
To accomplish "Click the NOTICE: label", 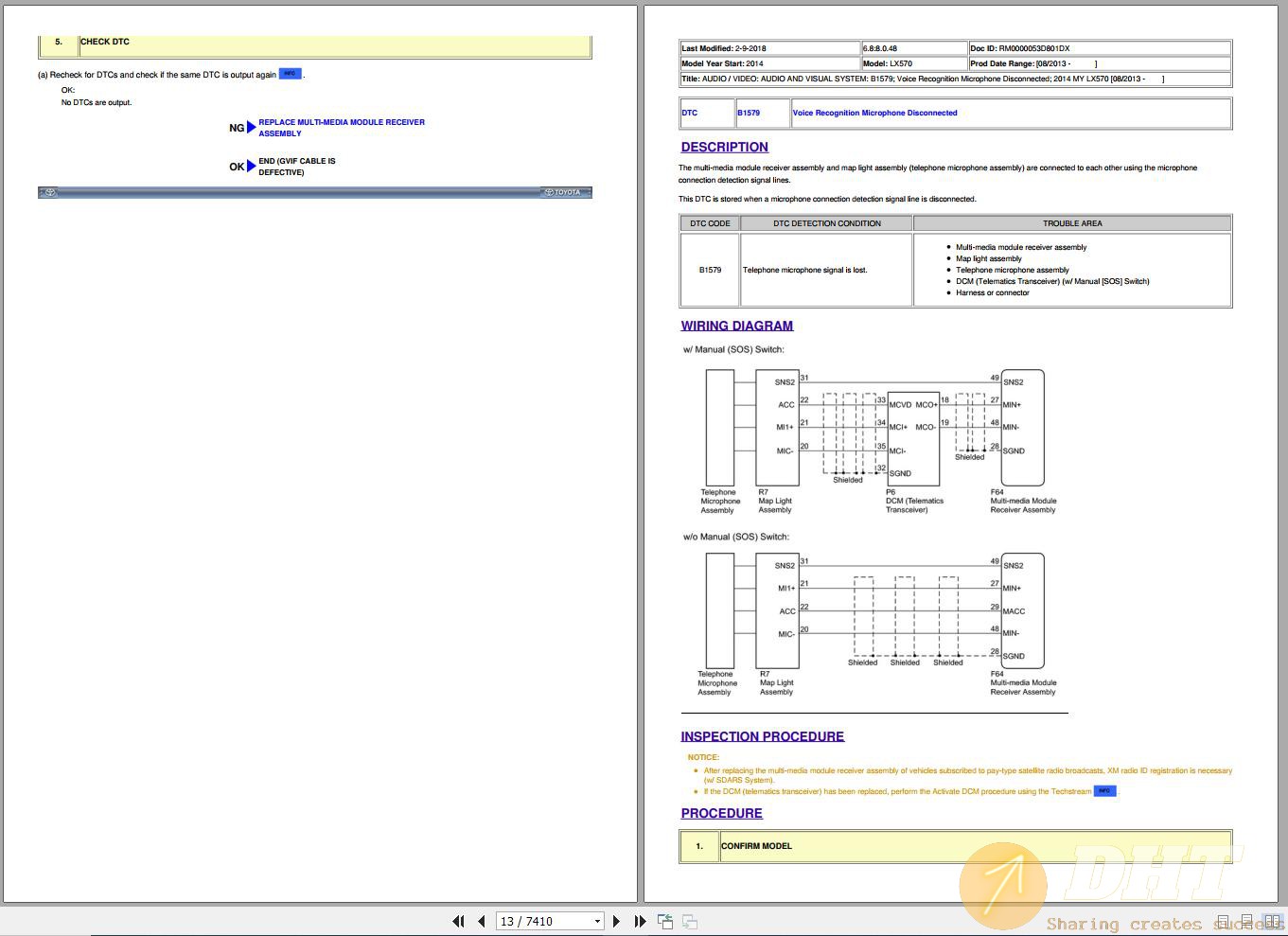I will (x=703, y=757).
